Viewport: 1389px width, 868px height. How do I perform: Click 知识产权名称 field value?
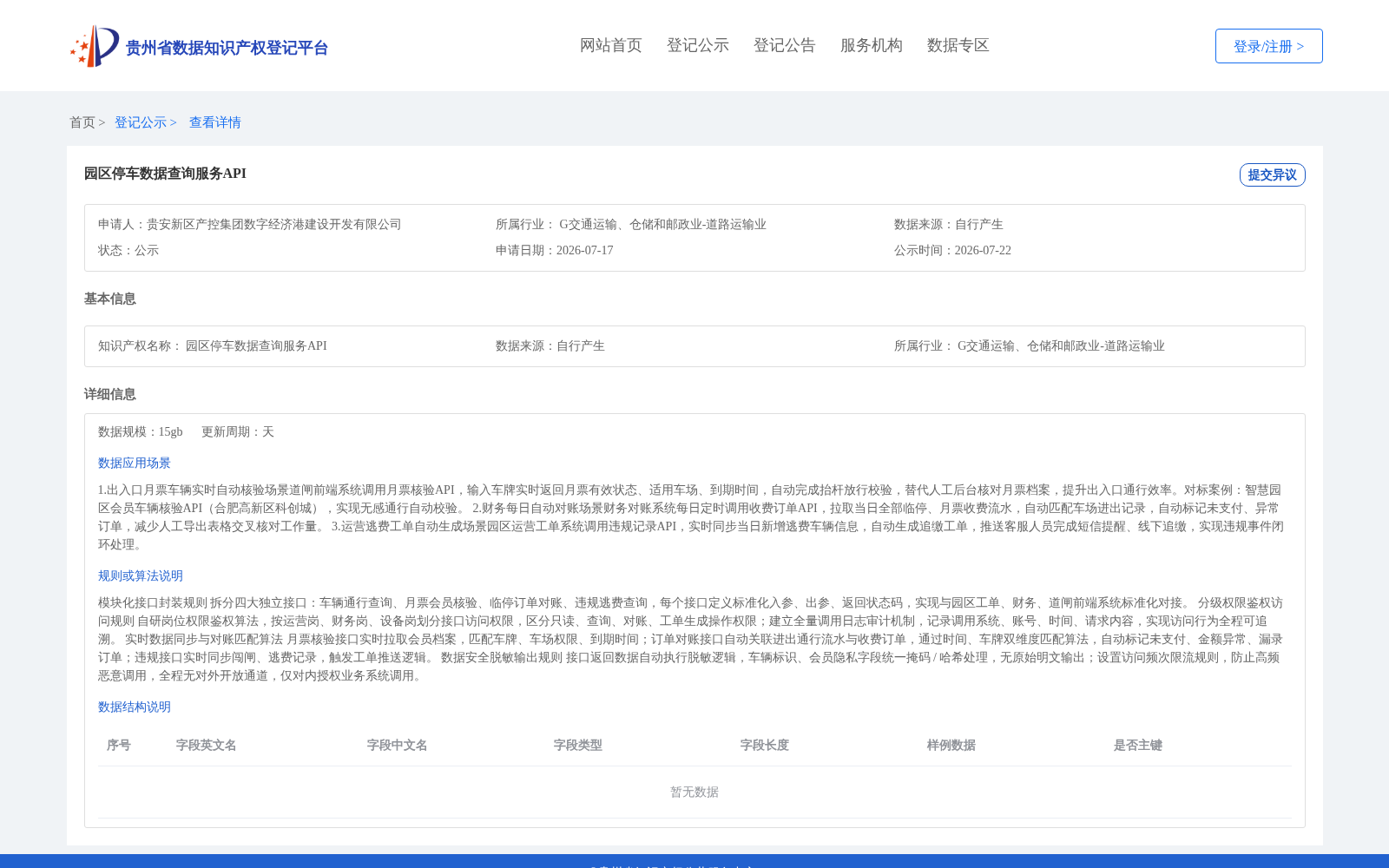(256, 345)
